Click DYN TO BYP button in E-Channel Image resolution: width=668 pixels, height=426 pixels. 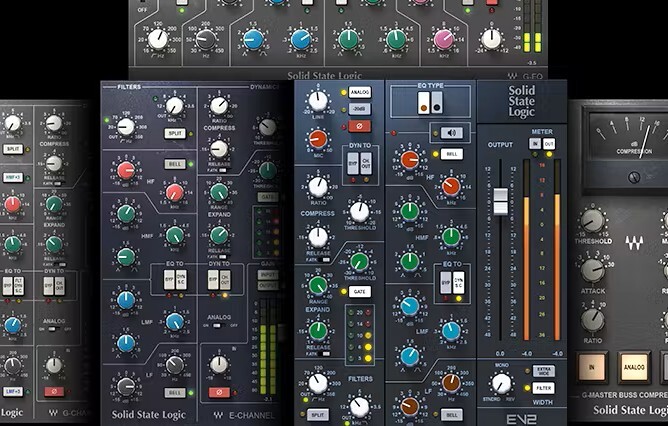213,279
